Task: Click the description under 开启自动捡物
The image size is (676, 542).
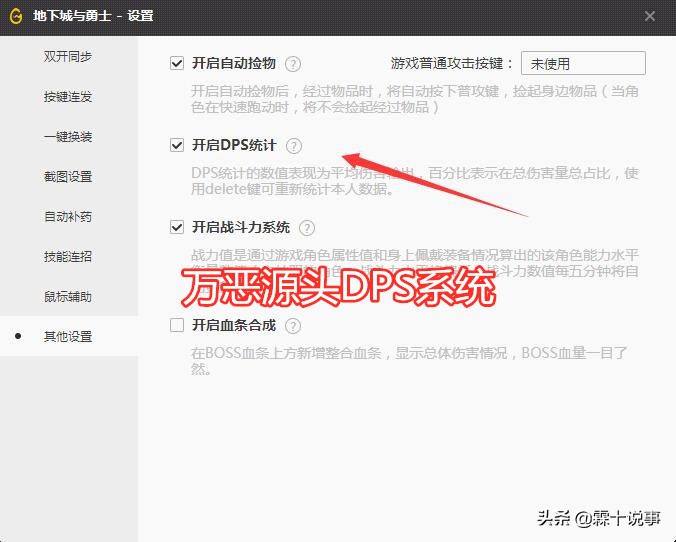Action: pos(415,99)
